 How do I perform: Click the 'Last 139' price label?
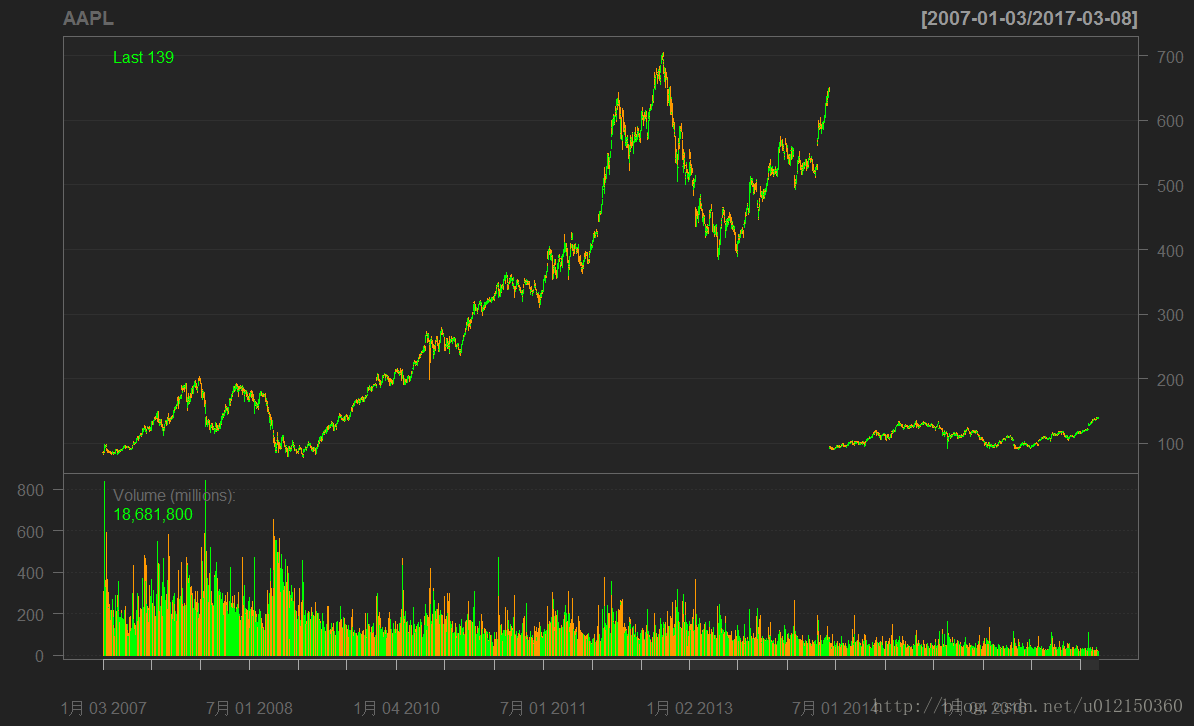click(143, 57)
